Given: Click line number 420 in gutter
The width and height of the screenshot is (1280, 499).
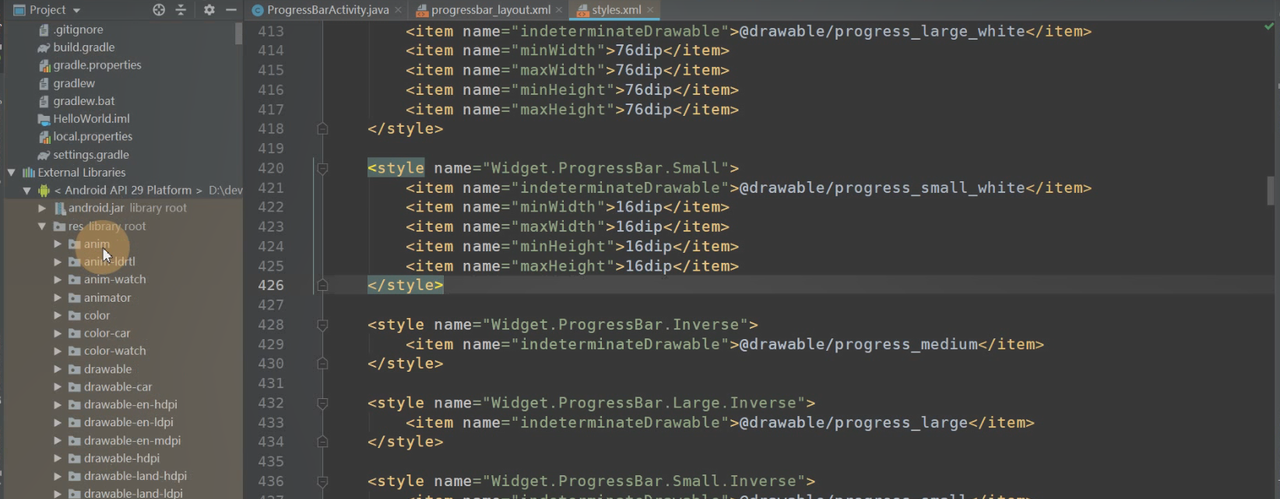Looking at the screenshot, I should point(271,168).
